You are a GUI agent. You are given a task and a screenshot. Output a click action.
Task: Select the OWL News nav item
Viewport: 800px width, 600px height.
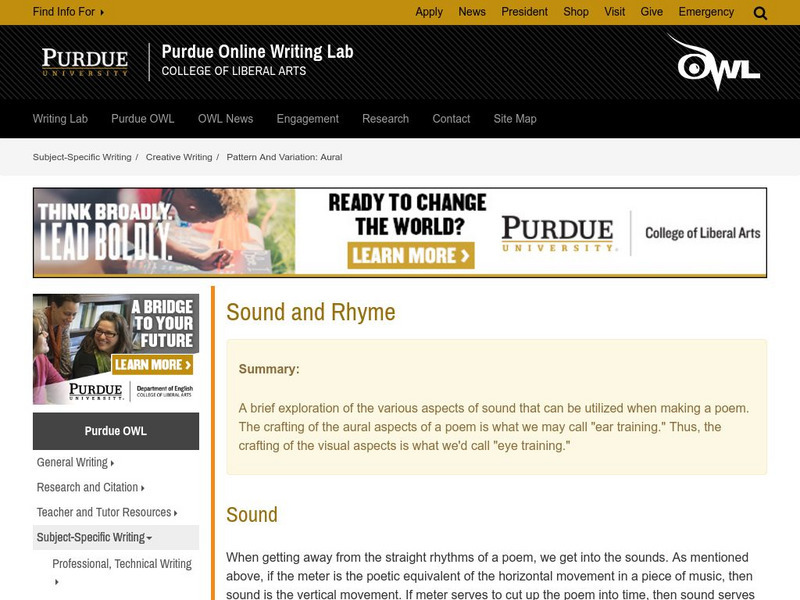click(x=226, y=119)
